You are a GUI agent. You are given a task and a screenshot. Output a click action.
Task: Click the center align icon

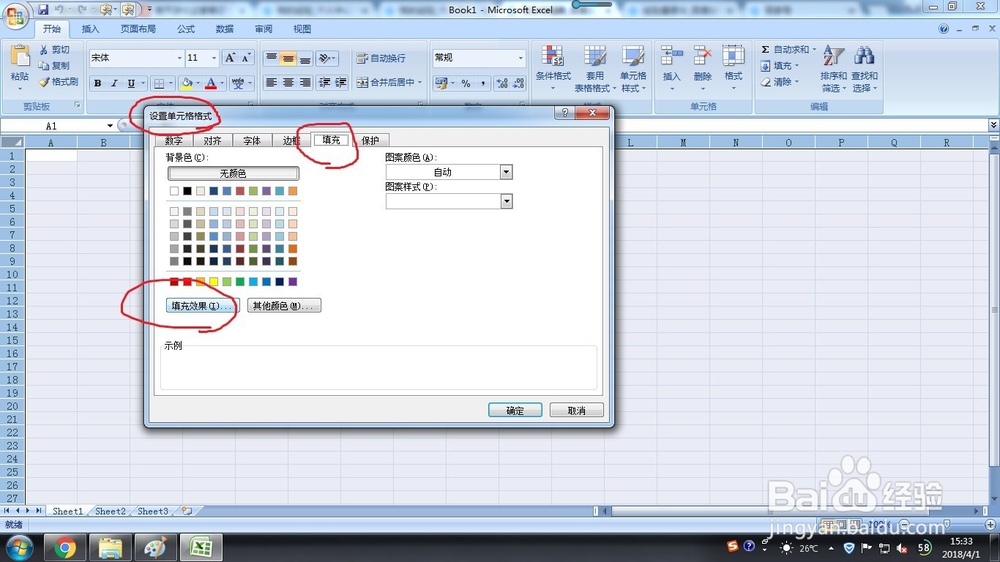288,82
